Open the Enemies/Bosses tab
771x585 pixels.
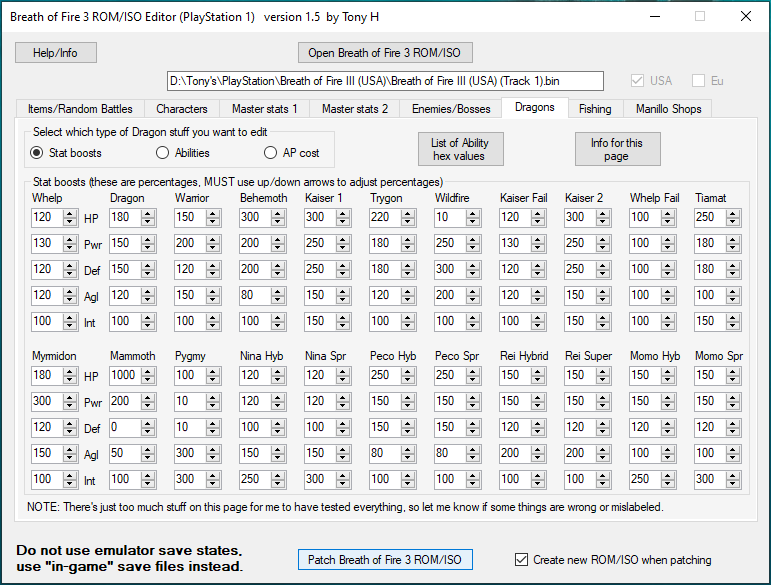(x=451, y=108)
